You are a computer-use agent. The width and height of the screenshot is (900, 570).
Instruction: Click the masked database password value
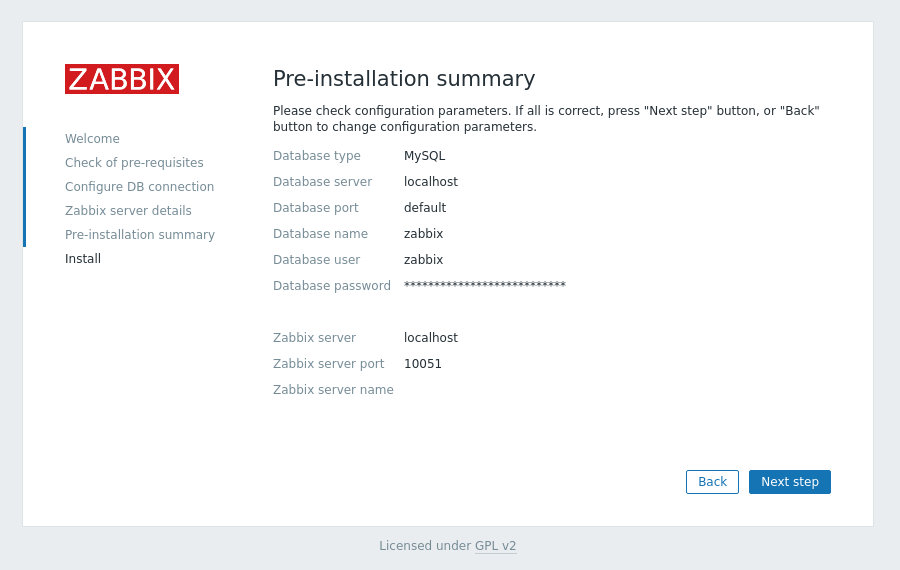[x=485, y=285]
